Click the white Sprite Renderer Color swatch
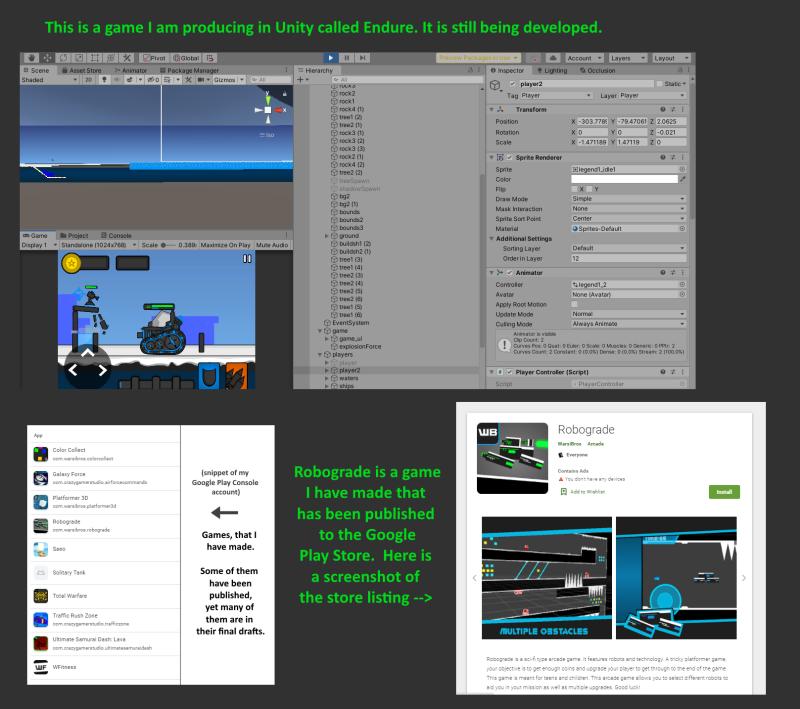The height and width of the screenshot is (709, 800). point(624,179)
